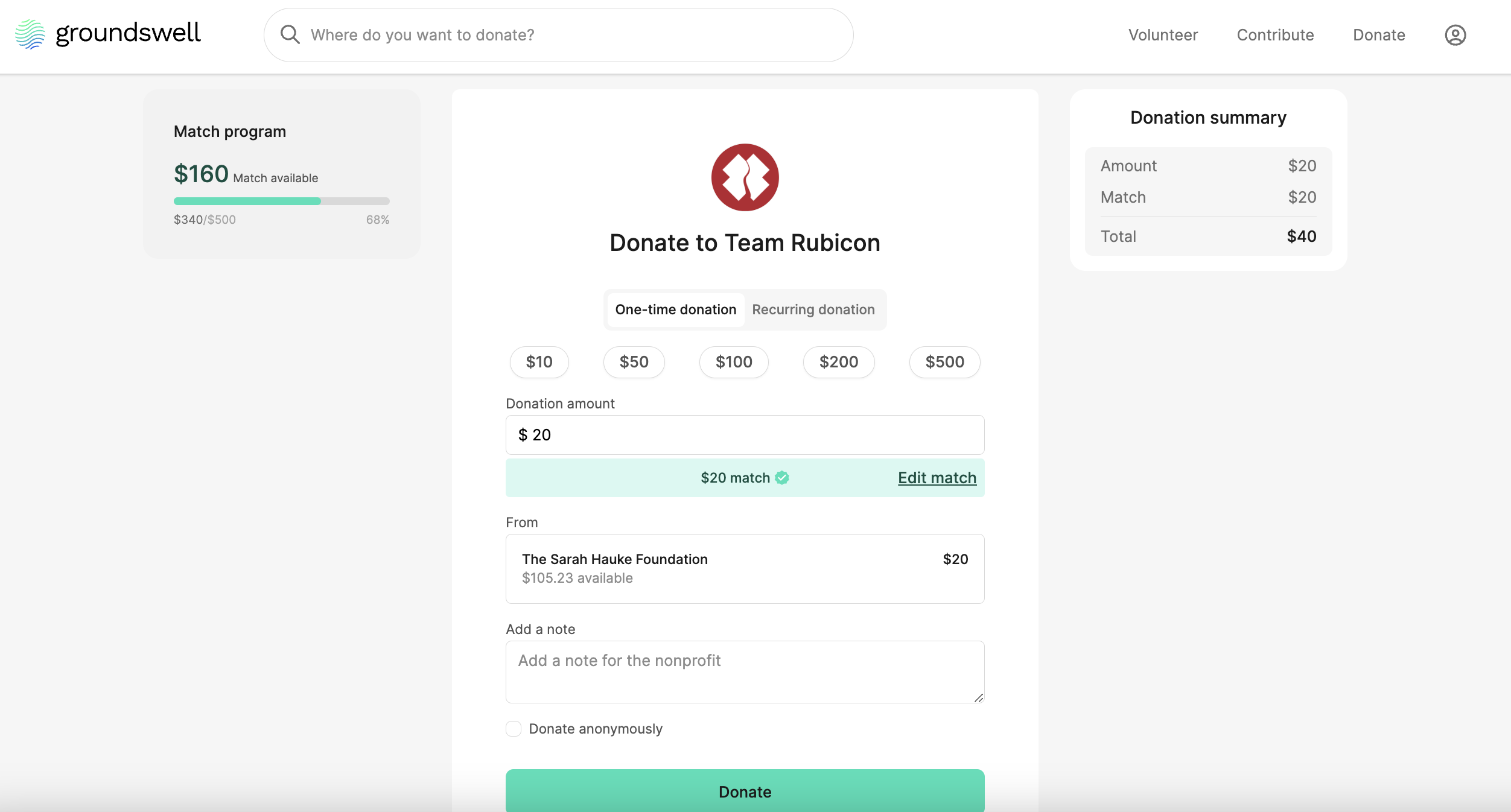Click the groundswell wave logo icon
The image size is (1511, 812).
click(30, 34)
